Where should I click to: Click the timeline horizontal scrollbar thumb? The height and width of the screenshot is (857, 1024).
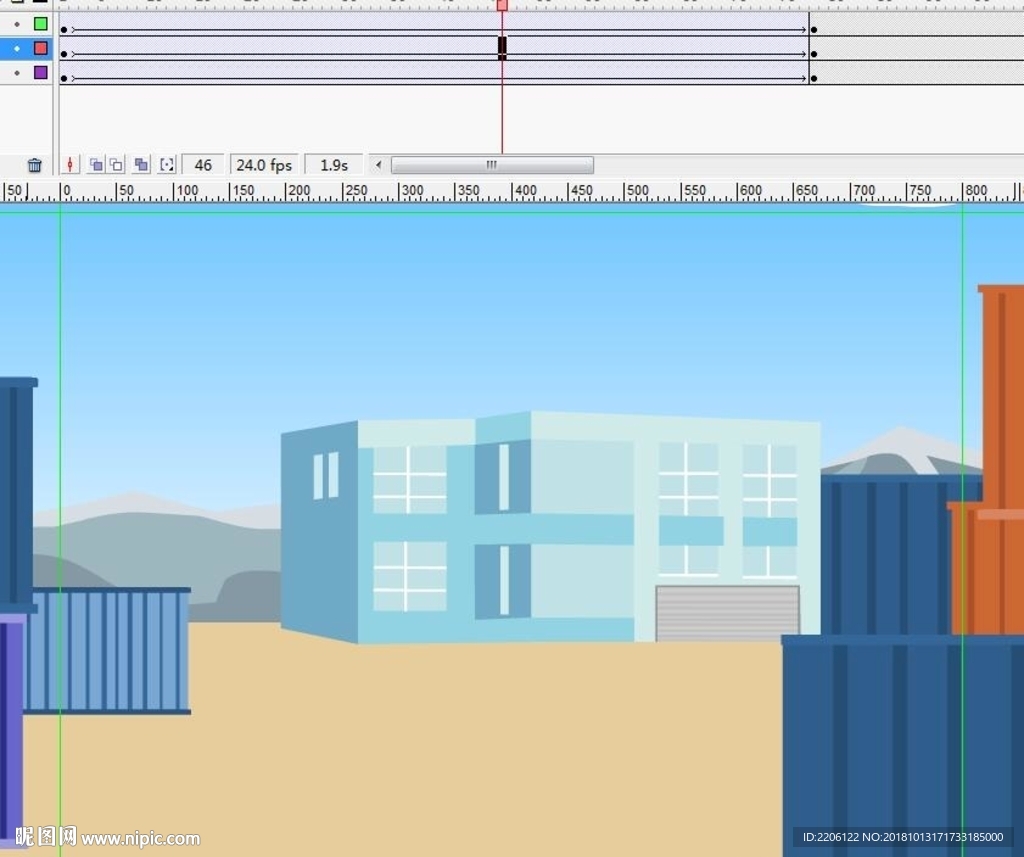point(492,165)
